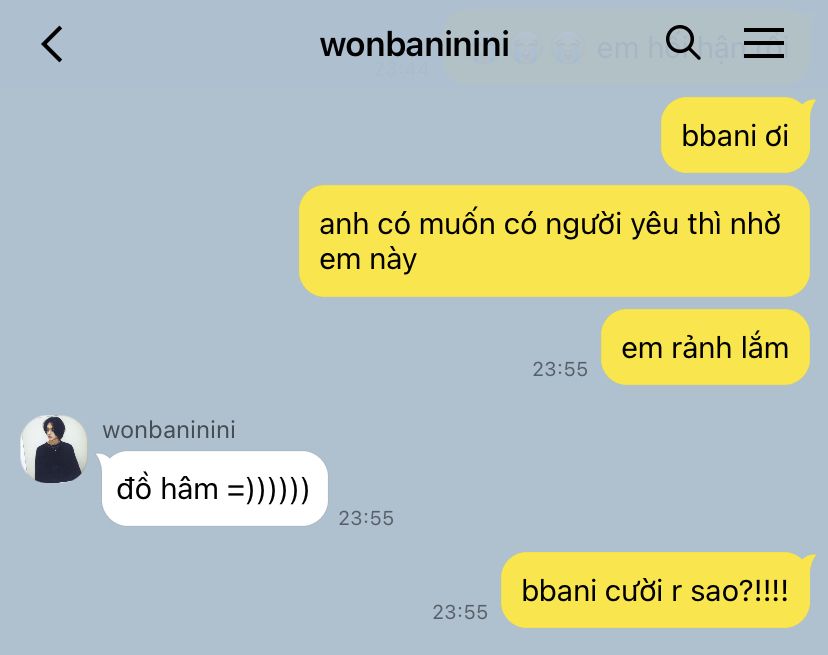Click the faded crying emoji behind the header
This screenshot has width=828, height=655.
[x=568, y=49]
